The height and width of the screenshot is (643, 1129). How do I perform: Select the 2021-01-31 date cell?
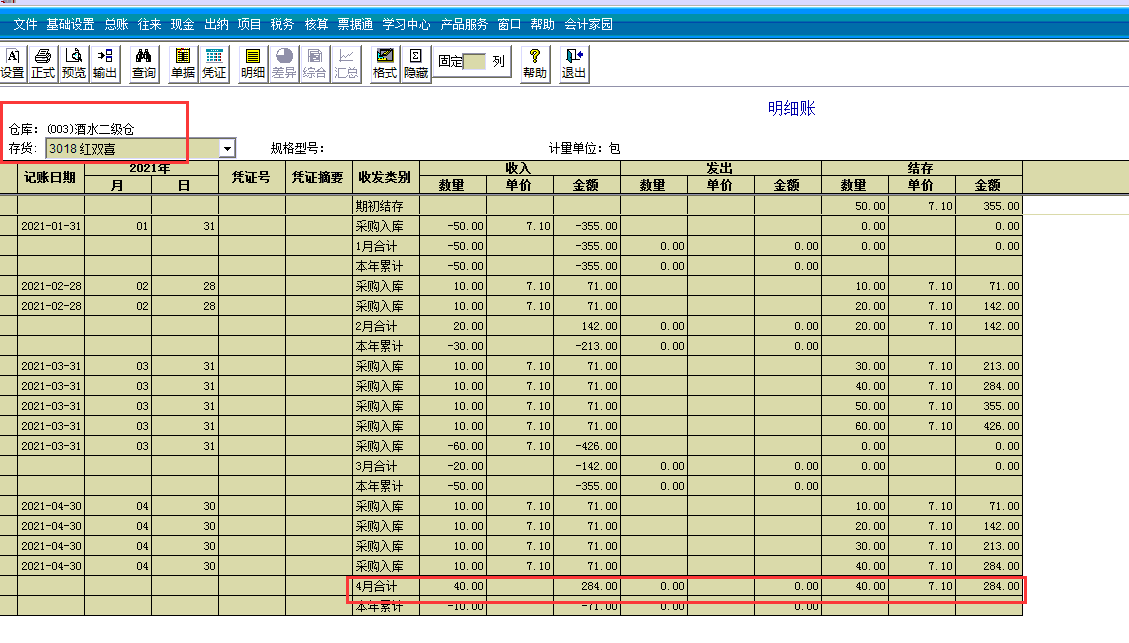[x=50, y=226]
